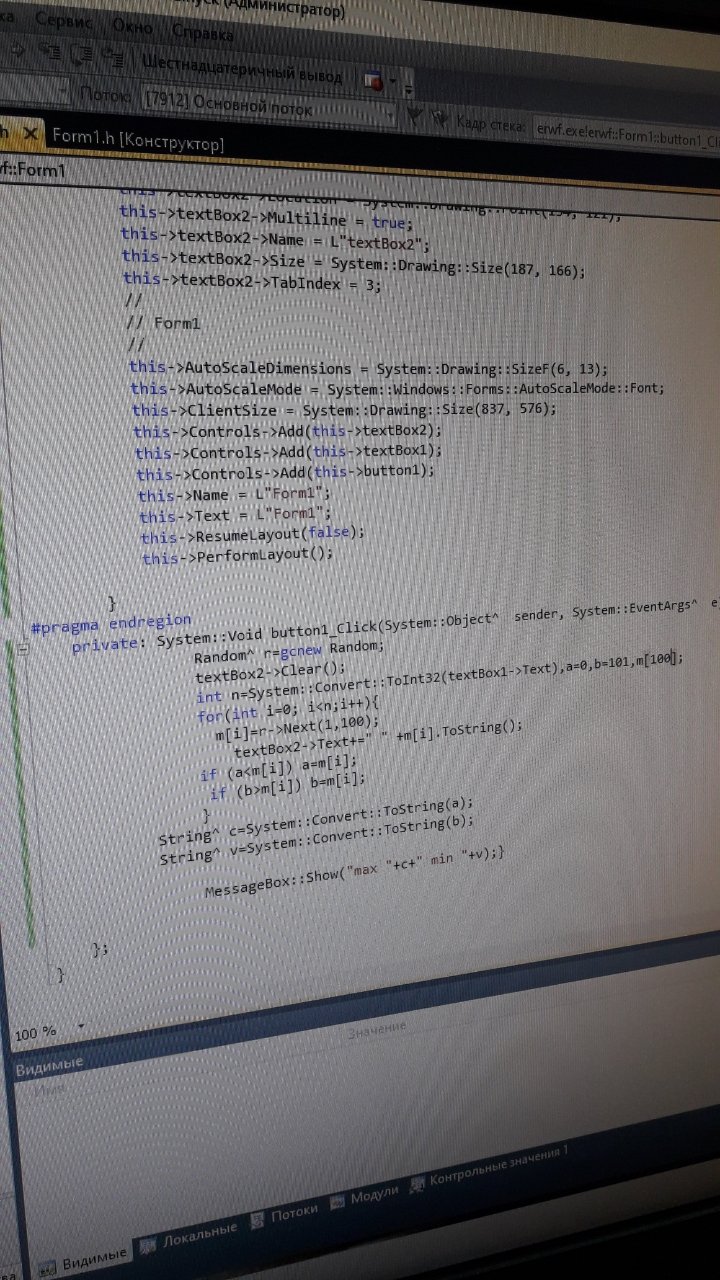Click the Значение column header

coord(377,1029)
